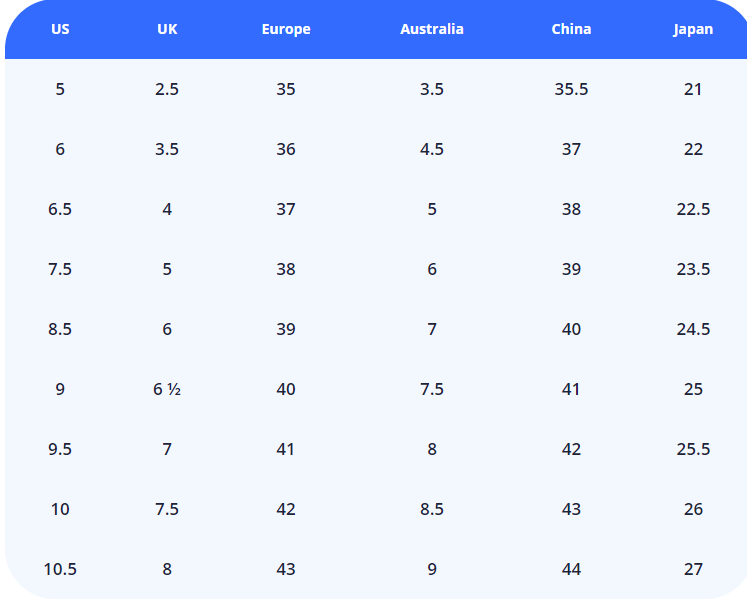The height and width of the screenshot is (609, 747).
Task: Select the US 8.5 cell
Action: pos(60,329)
